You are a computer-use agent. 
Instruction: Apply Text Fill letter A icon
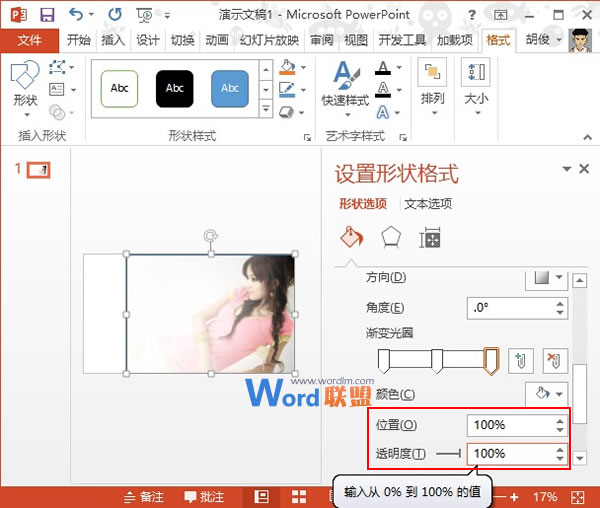tap(383, 68)
